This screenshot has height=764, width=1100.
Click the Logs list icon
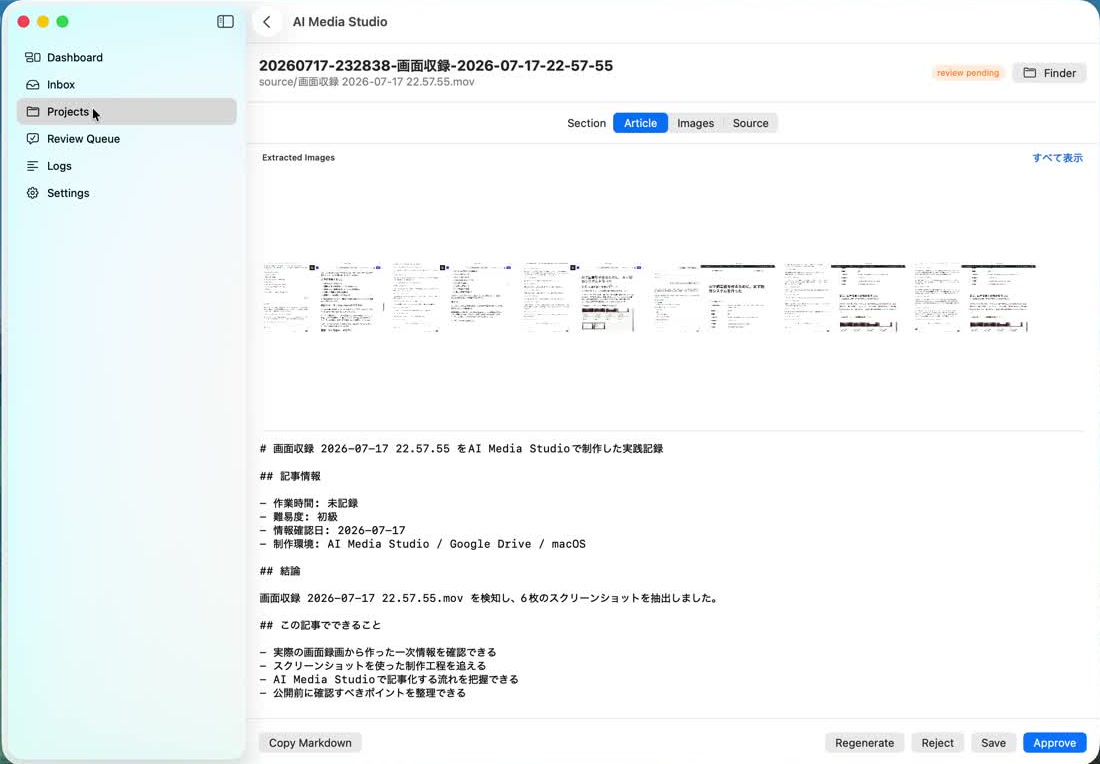[33, 166]
